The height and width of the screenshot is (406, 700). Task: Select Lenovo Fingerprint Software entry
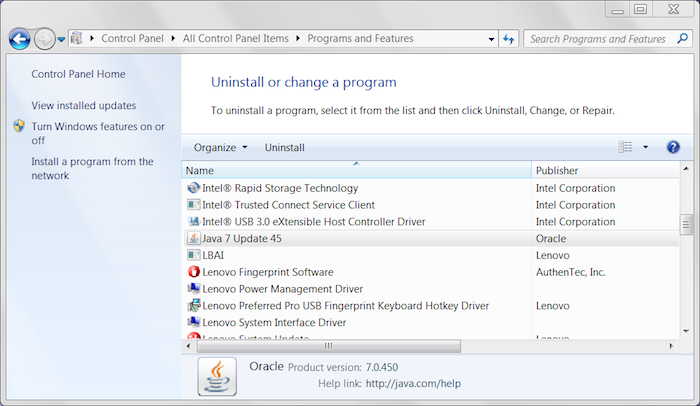pos(268,272)
